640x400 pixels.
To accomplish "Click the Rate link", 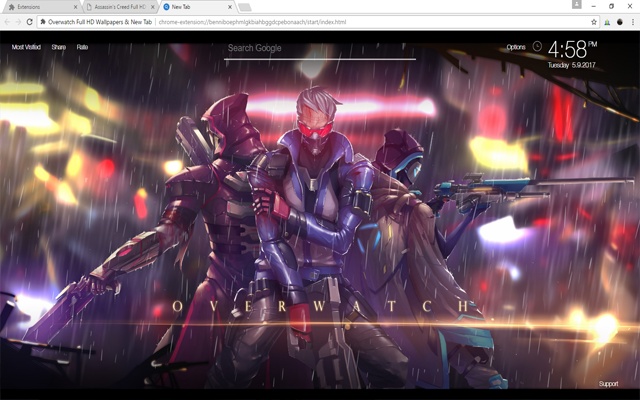I will point(82,47).
